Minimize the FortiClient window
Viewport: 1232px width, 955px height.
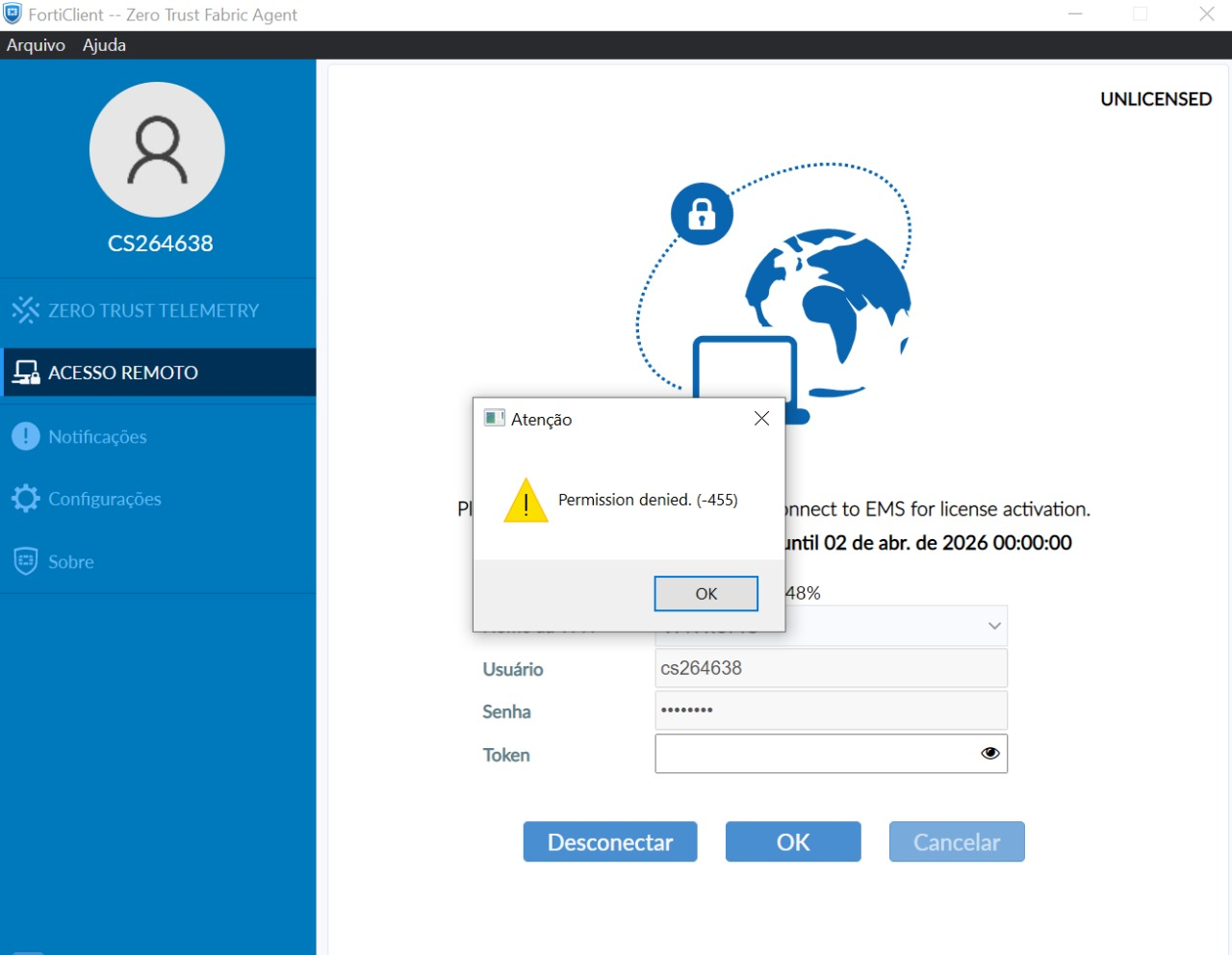[1075, 14]
